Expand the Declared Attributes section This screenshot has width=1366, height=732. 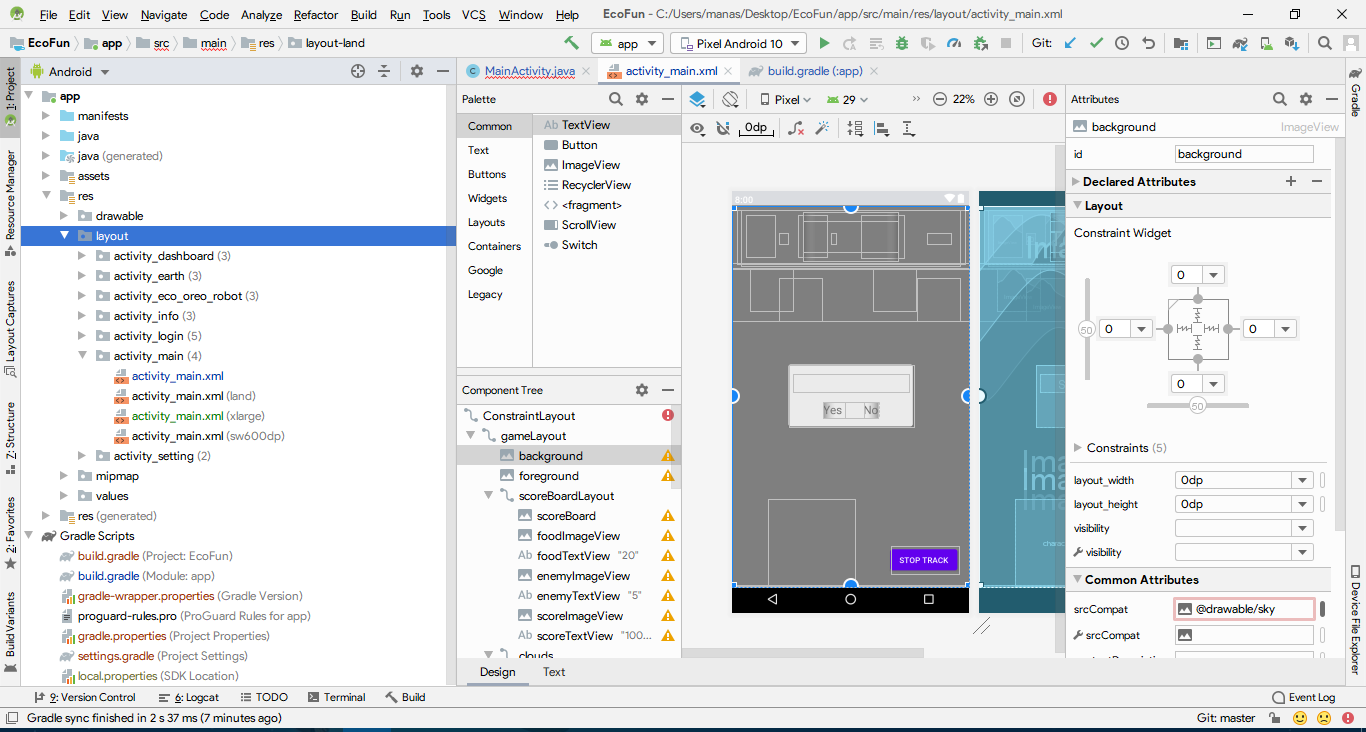(1076, 182)
